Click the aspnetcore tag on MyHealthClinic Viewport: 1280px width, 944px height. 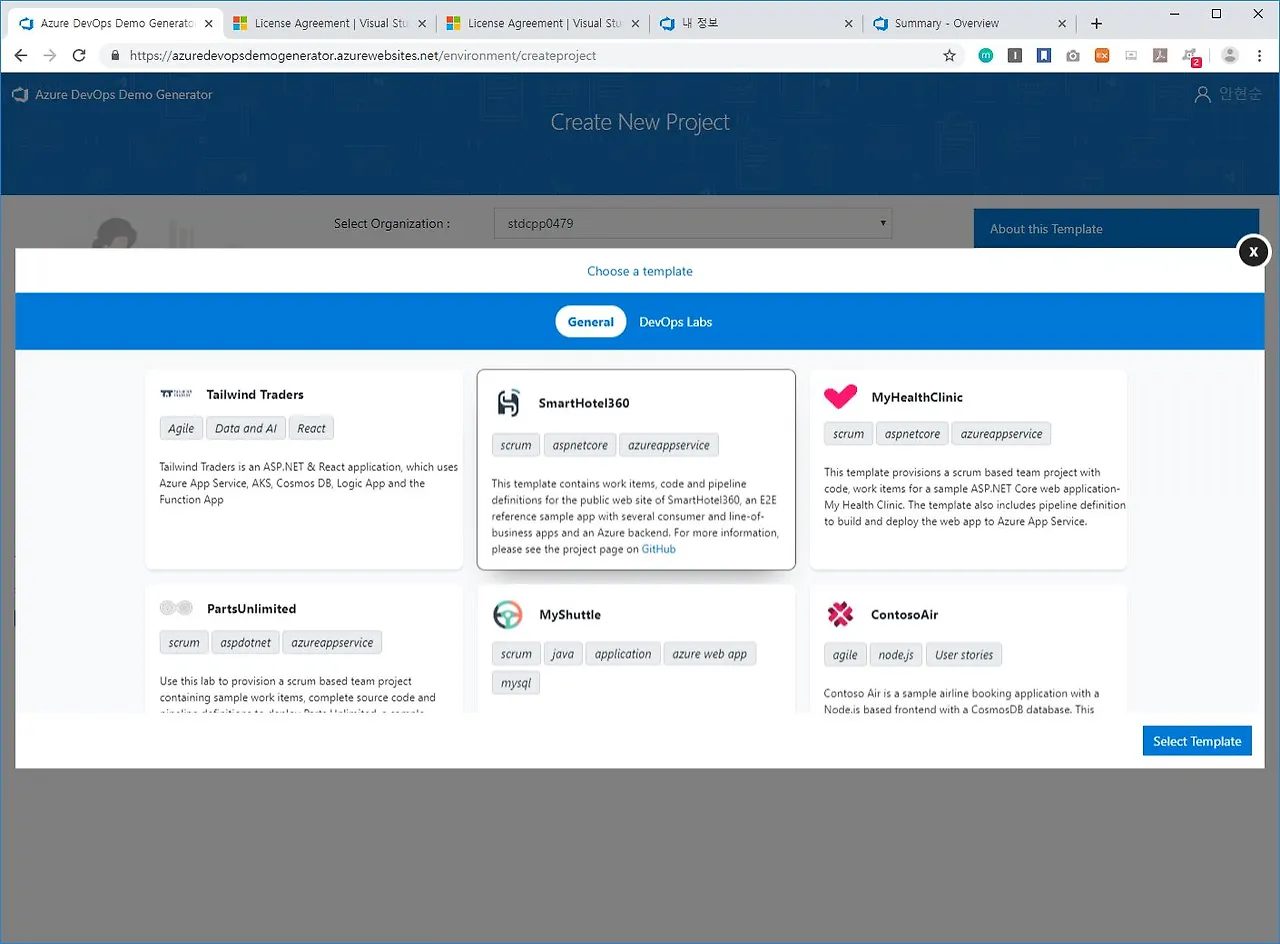tap(913, 434)
